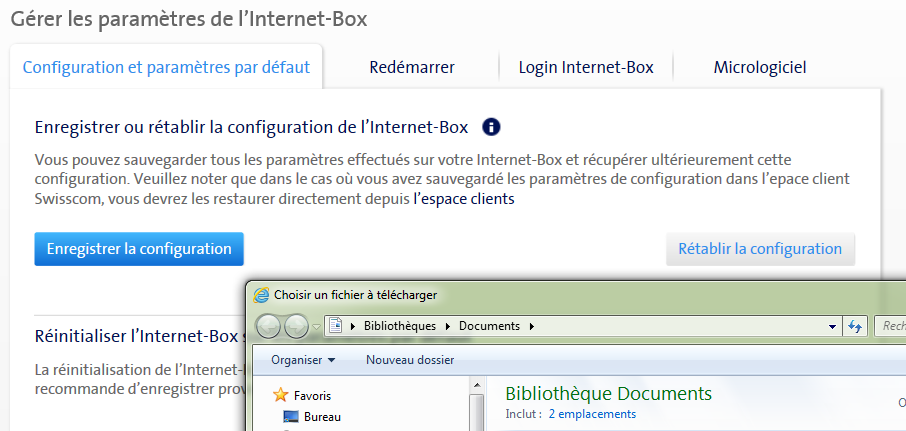The width and height of the screenshot is (906, 431).
Task: Select Favoris in the navigation pane
Action: [312, 396]
